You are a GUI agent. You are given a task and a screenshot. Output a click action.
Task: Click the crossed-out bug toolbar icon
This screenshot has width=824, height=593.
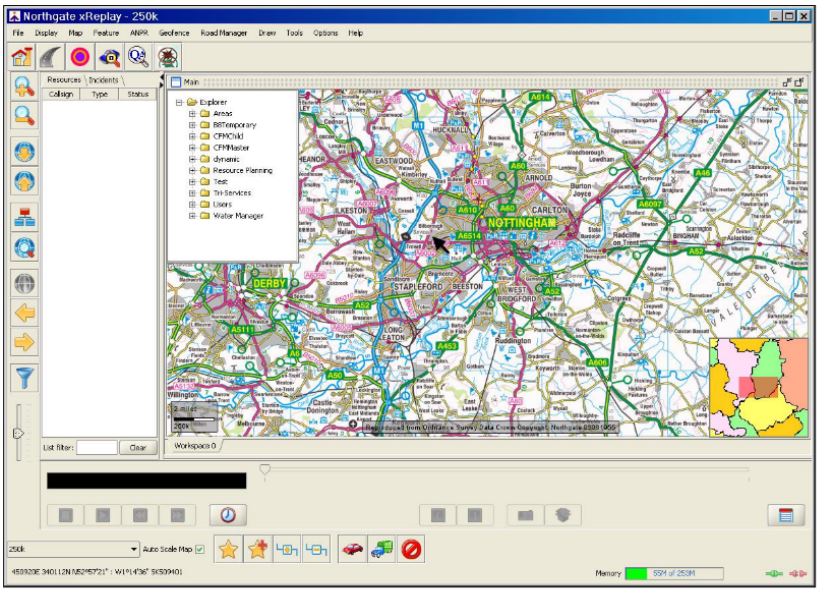[x=168, y=57]
